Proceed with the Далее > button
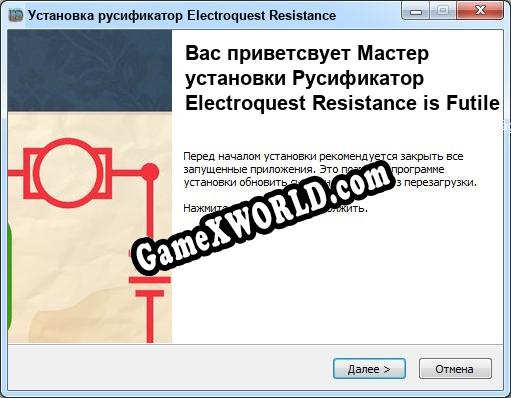This screenshot has width=511, height=398. (x=369, y=369)
